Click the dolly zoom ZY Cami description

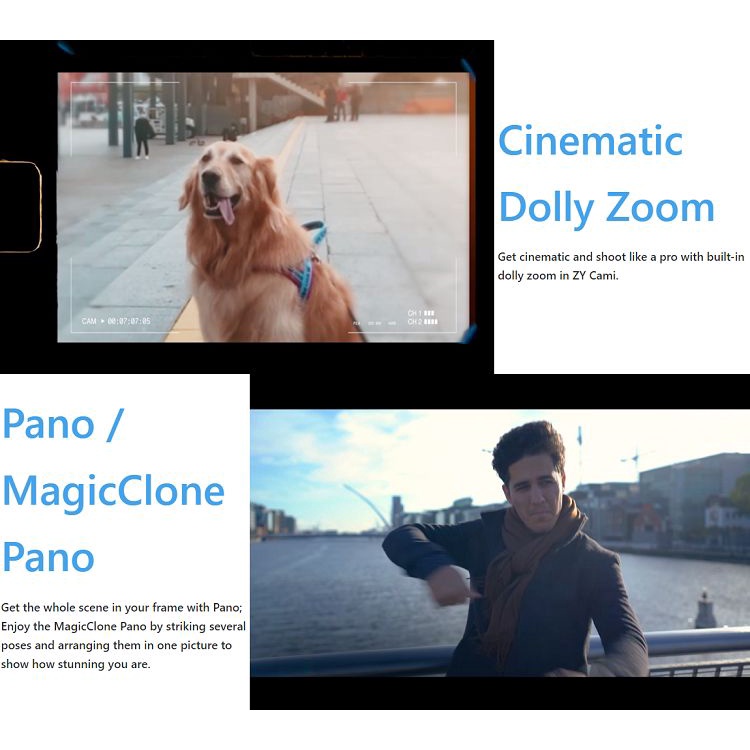coord(620,266)
